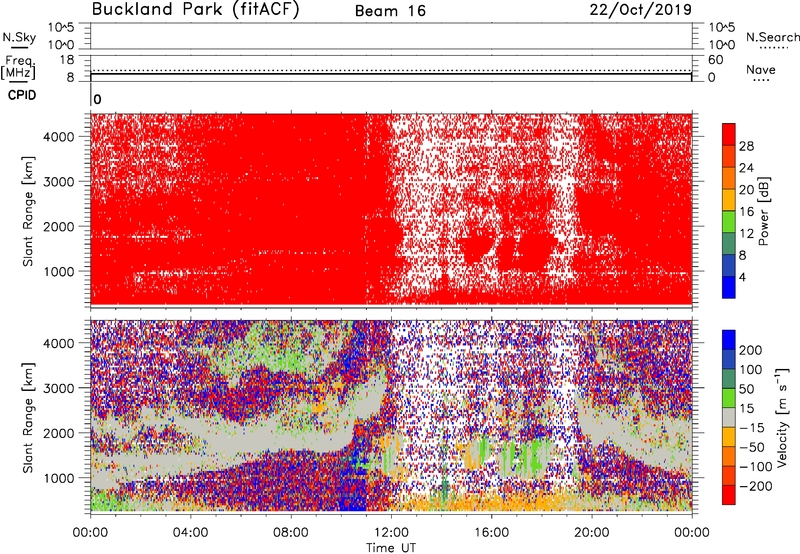This screenshot has height=554, width=800.
Task: Click the dotted line sample under N.Search
Action: pos(773,48)
